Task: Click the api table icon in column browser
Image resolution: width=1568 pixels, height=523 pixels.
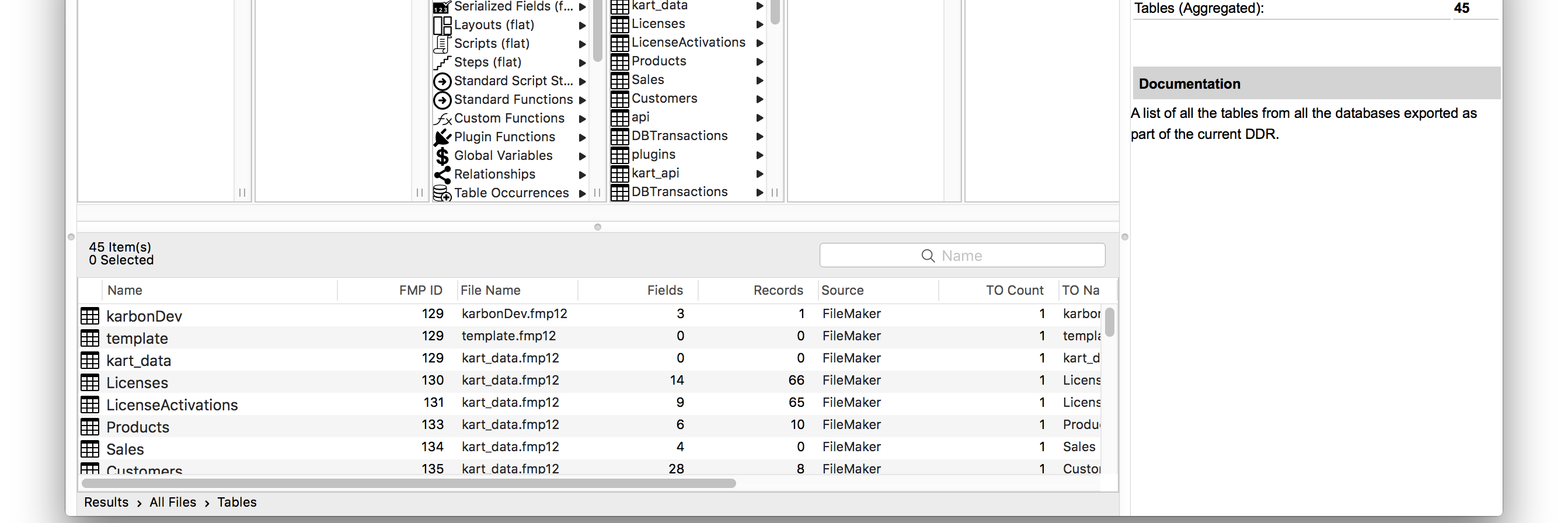Action: tap(619, 117)
